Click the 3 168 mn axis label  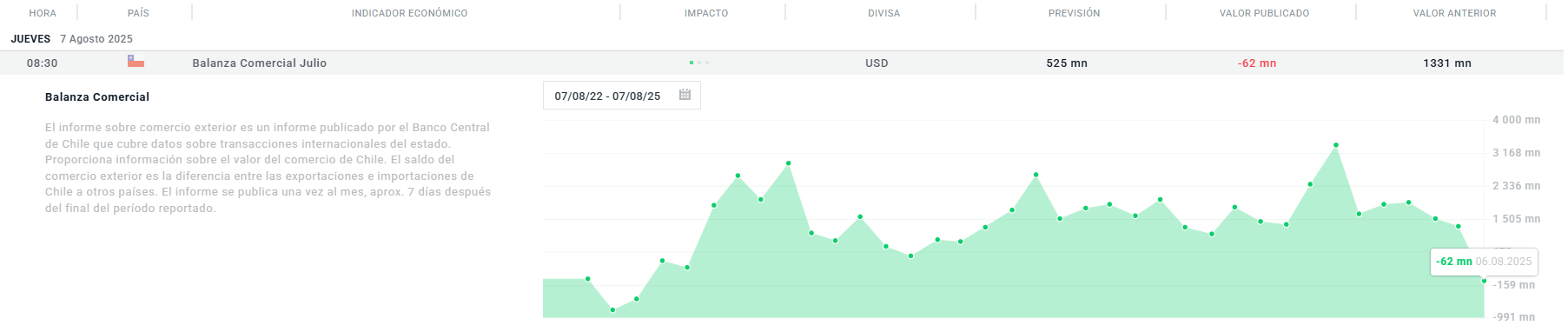[x=1516, y=153]
